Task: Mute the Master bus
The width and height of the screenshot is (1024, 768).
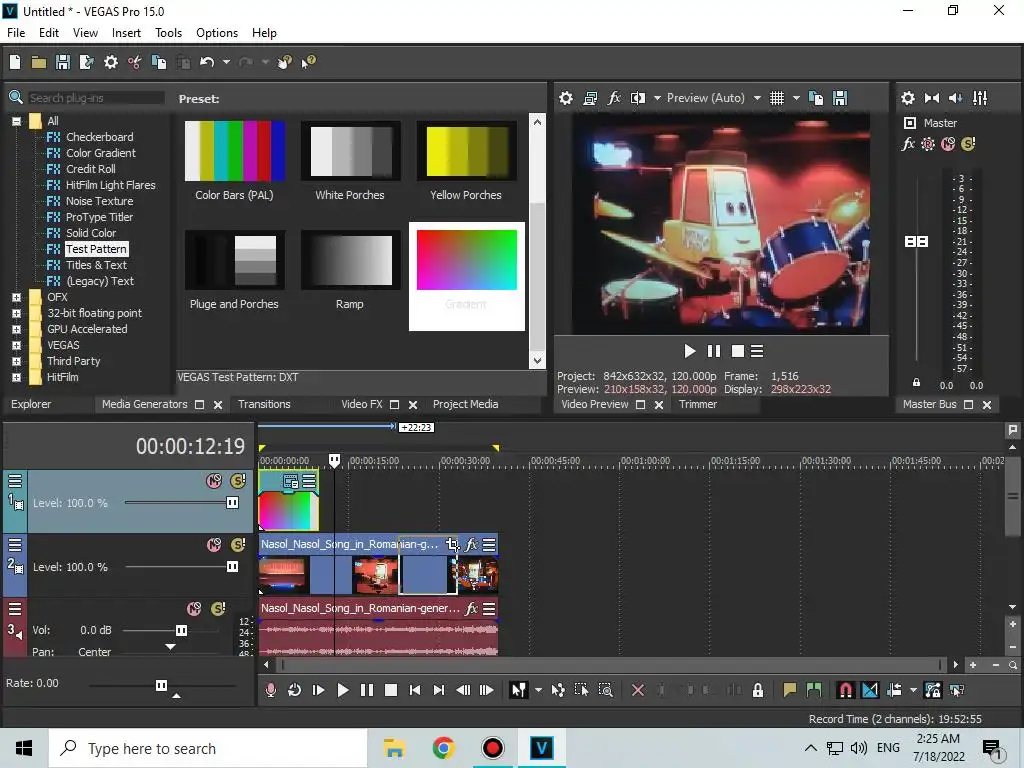Action: pos(948,144)
